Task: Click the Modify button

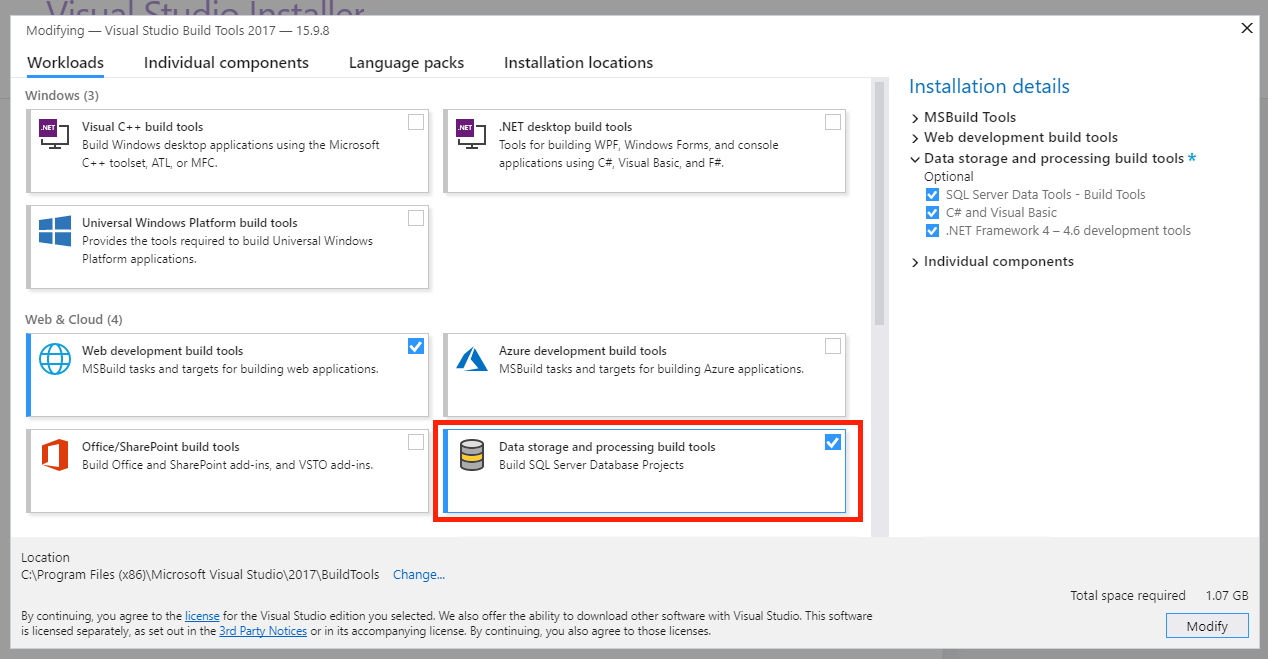Action: 1207,626
